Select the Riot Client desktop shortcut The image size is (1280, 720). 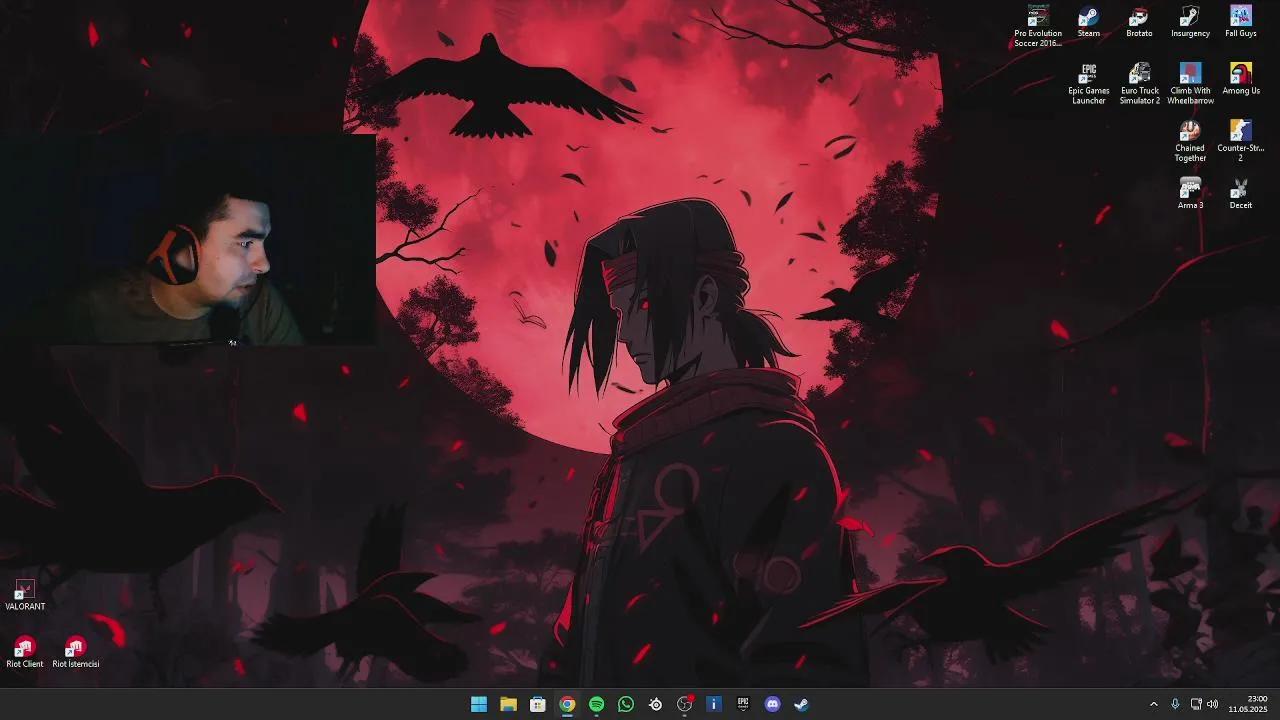(x=25, y=652)
